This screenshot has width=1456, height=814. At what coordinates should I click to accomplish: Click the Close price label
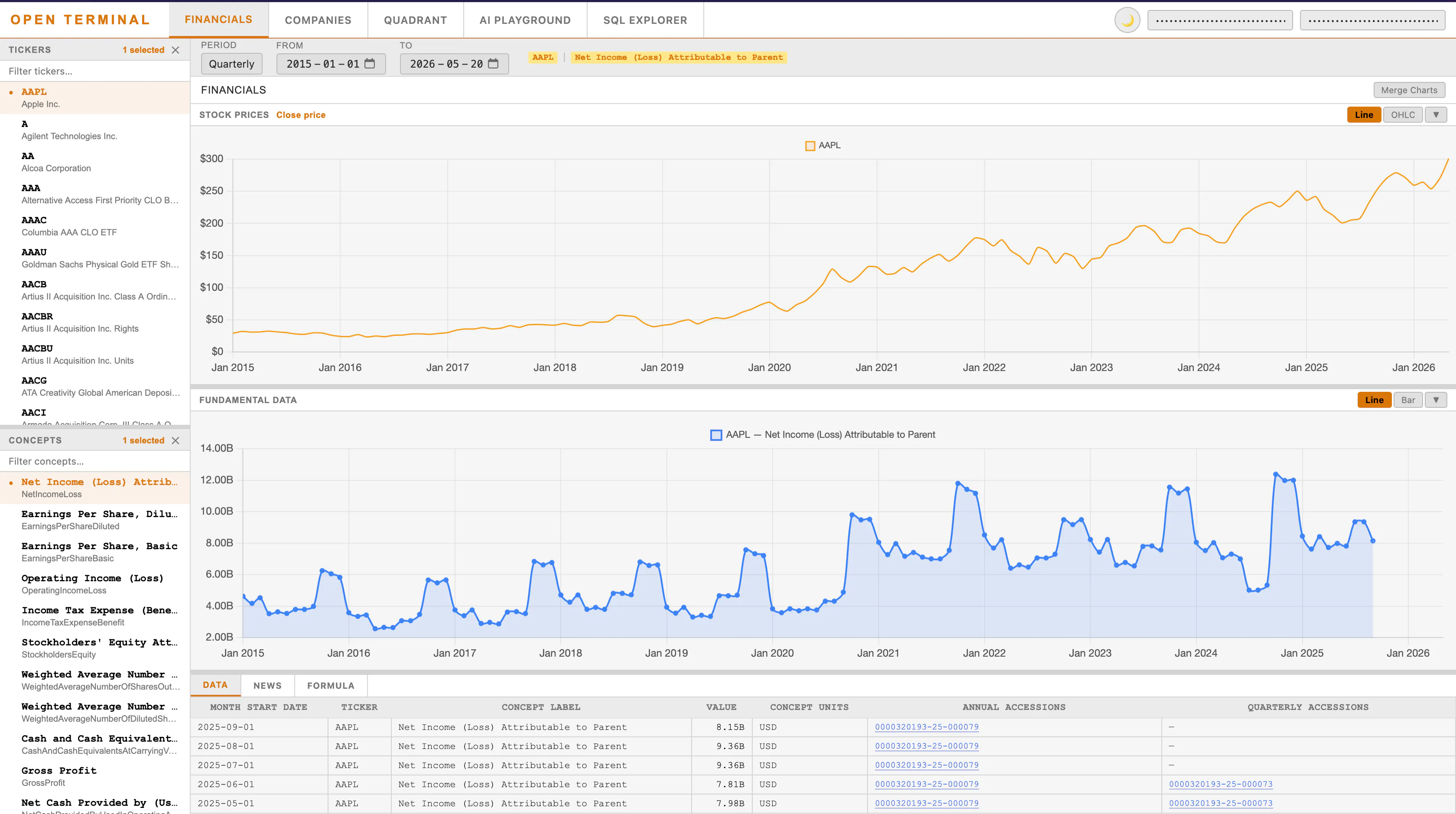coord(301,115)
